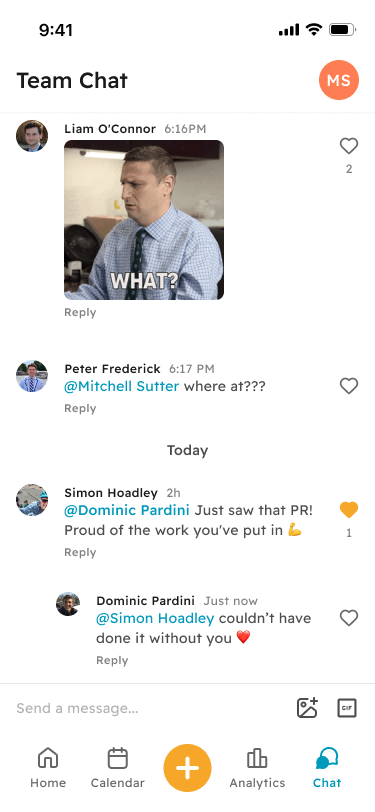Like Peter Frederick's message with heart
This screenshot has width=375, height=812.
(349, 386)
